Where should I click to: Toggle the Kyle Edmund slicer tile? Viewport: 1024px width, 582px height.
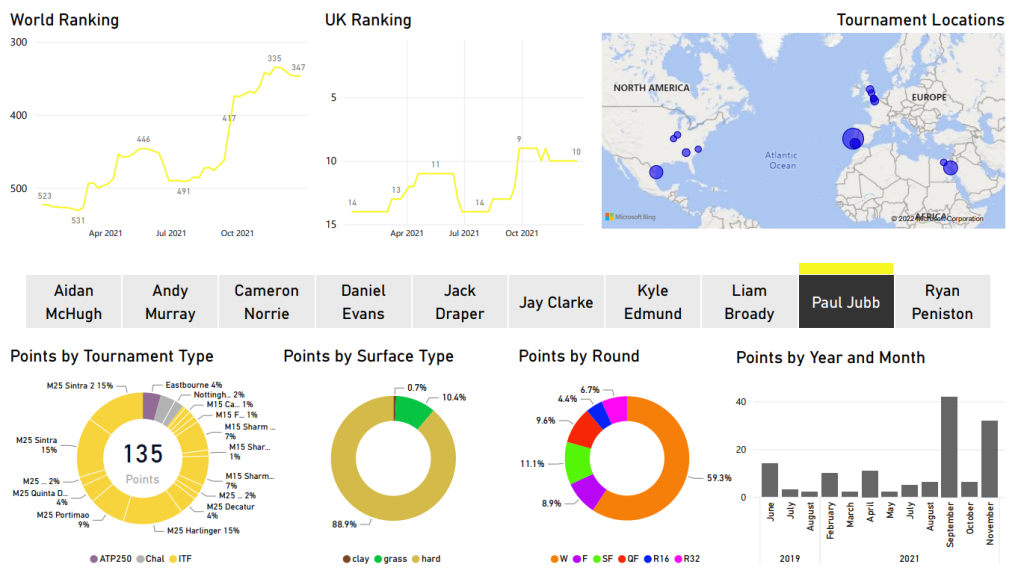653,302
